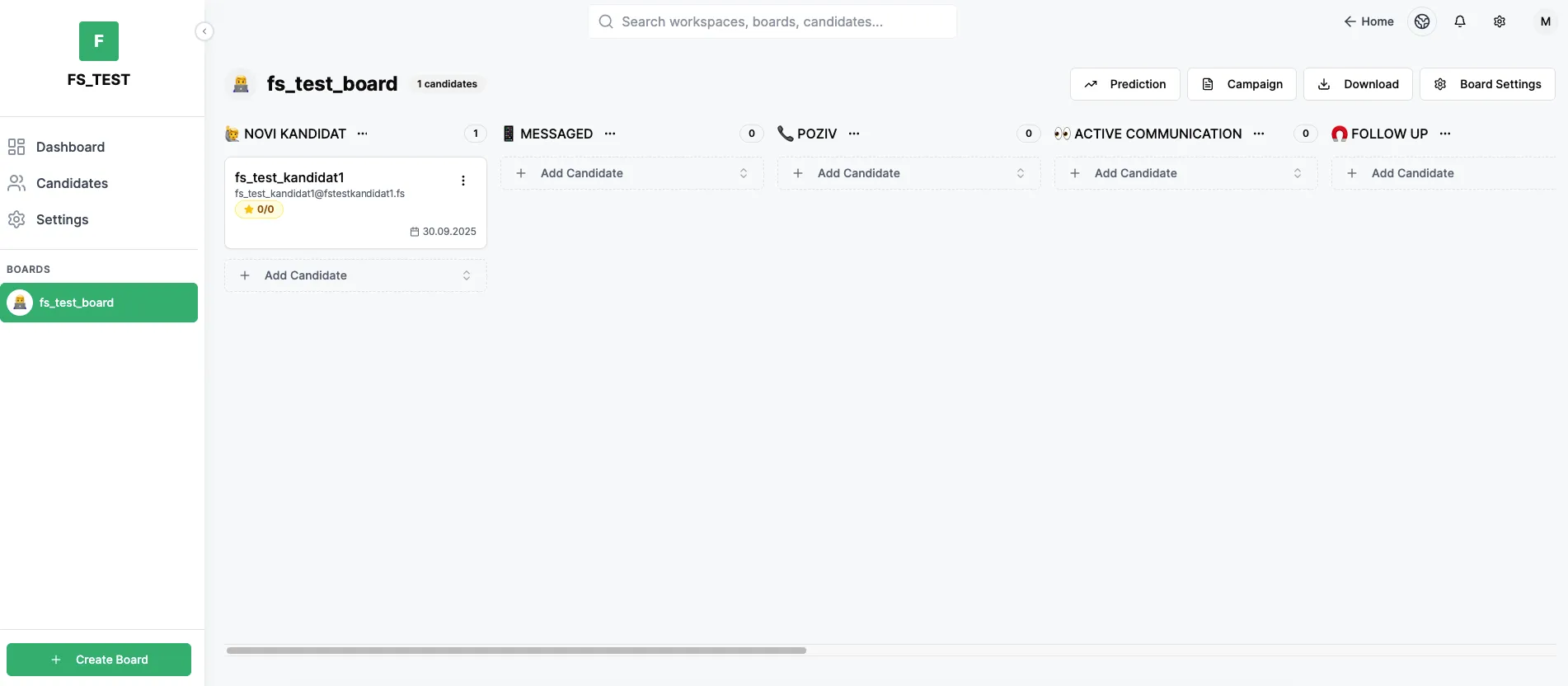Viewport: 1568px width, 686px height.
Task: Click the notifications bell icon
Action: coord(1460,21)
